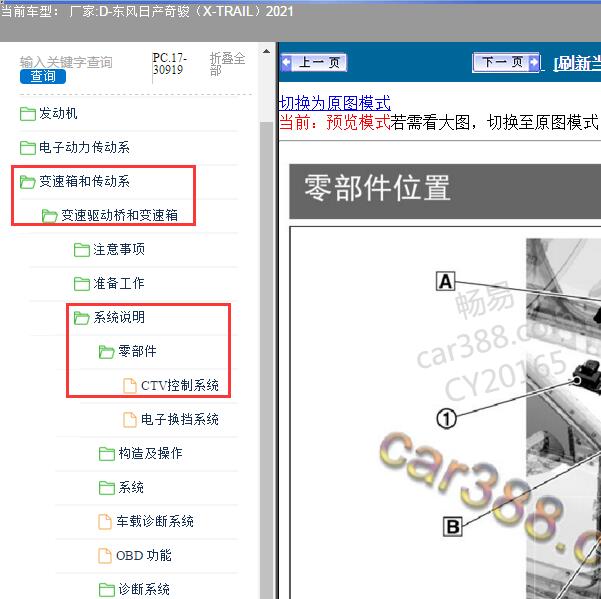
Task: Expand the 构造及操作 folder icon
Action: pos(107,454)
